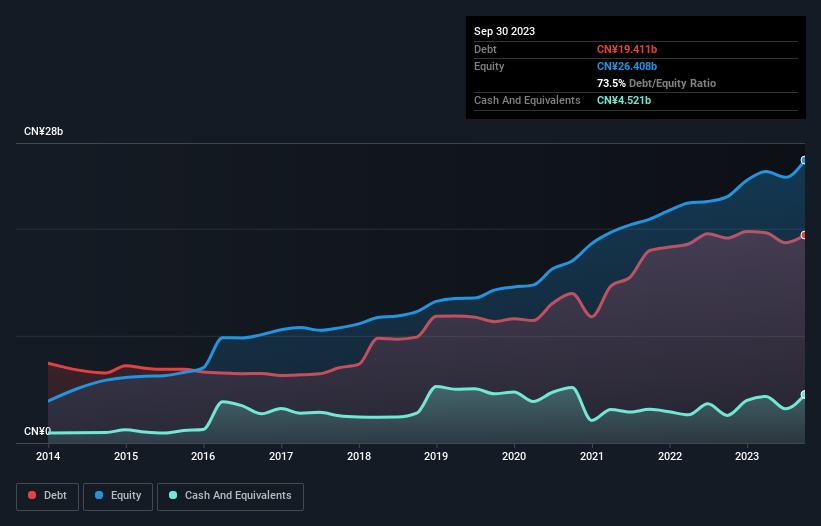Click the CN¥26.408b equity value
The image size is (821, 526).
(x=627, y=66)
